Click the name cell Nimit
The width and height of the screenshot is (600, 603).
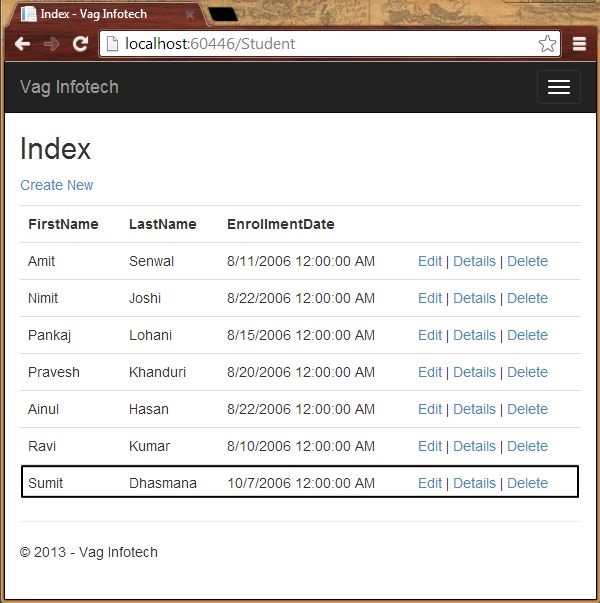click(43, 298)
